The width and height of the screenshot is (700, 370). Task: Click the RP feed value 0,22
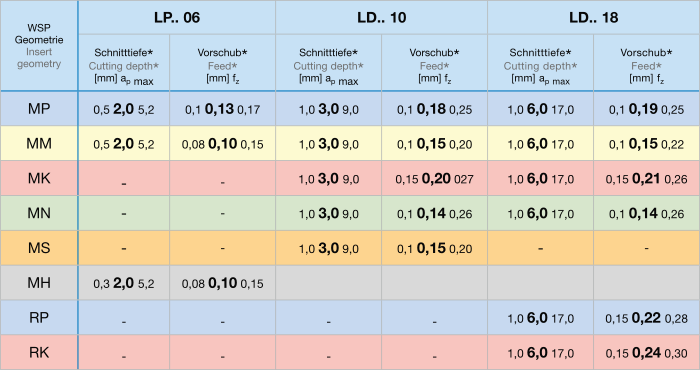(646, 318)
